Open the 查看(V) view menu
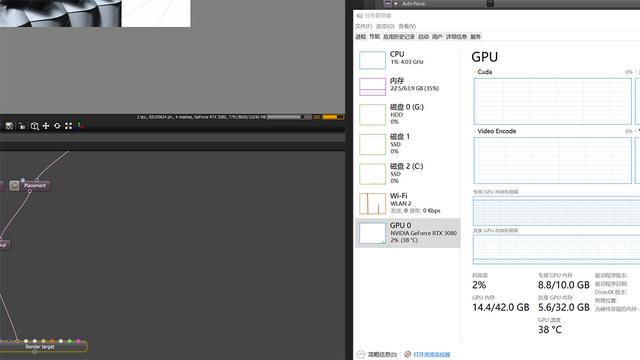Viewport: 640px width, 360px height. click(x=407, y=26)
